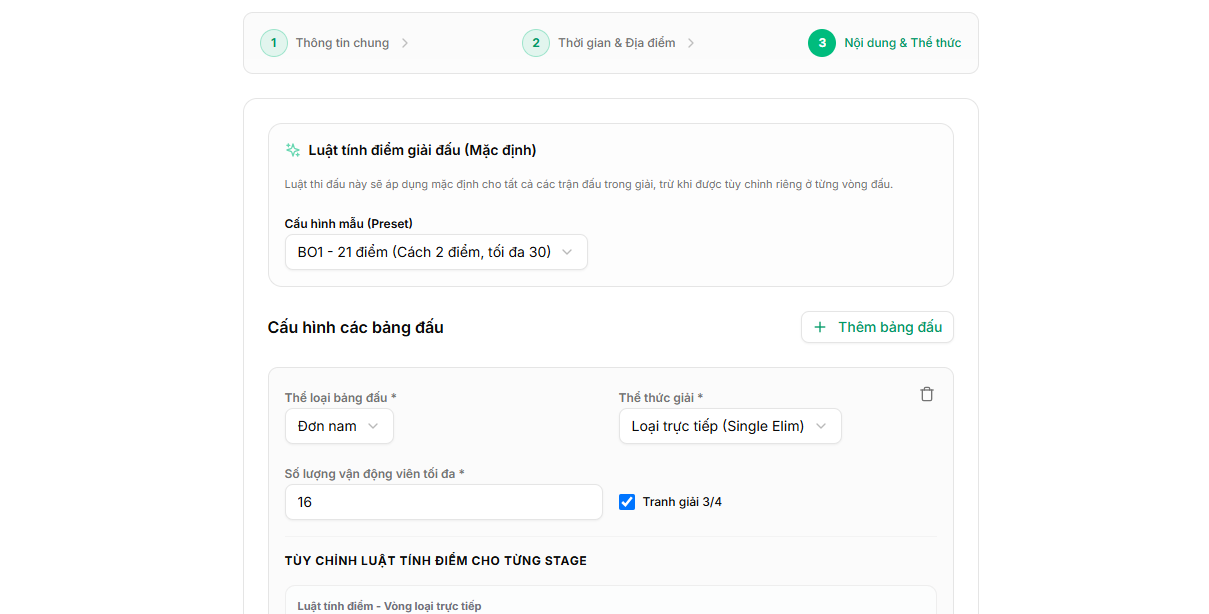1209x614 pixels.
Task: Add a bracket with Thêm bảng đấu
Action: (877, 327)
